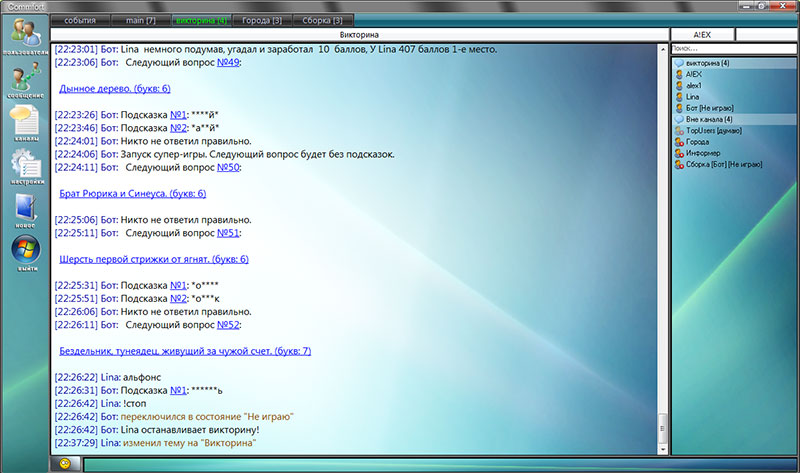Click the 'Брат Рюрика и Синеуса' question link

point(132,193)
